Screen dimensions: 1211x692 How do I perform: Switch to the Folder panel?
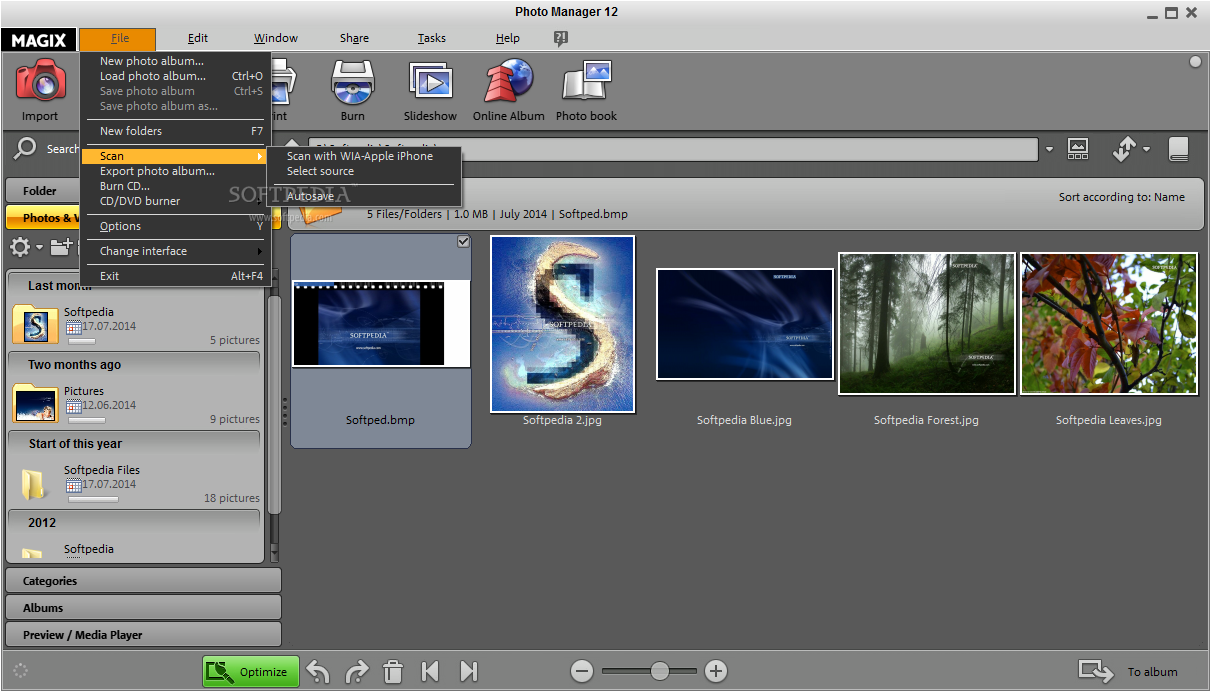click(x=43, y=190)
